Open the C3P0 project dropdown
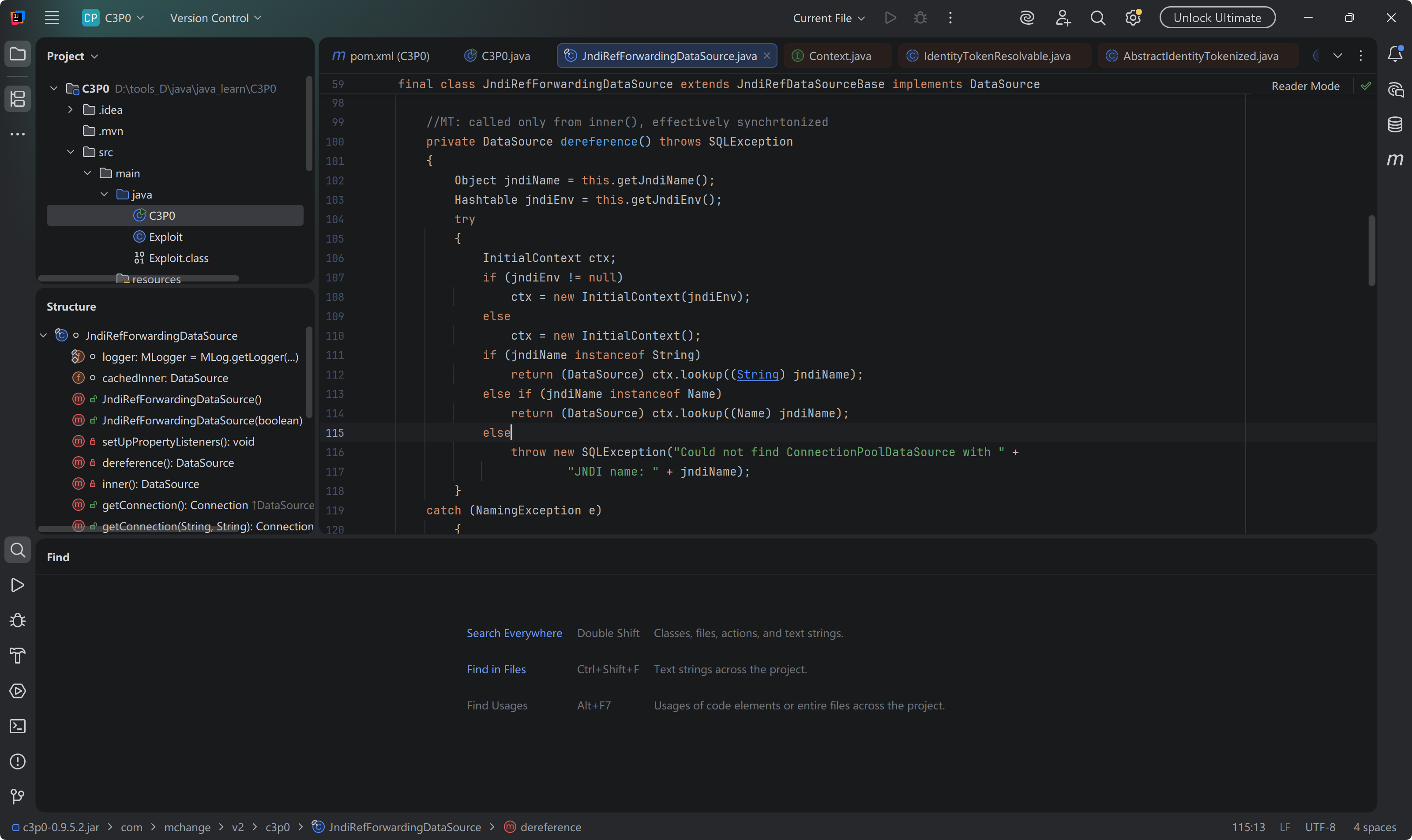Image resolution: width=1412 pixels, height=840 pixels. click(x=113, y=18)
